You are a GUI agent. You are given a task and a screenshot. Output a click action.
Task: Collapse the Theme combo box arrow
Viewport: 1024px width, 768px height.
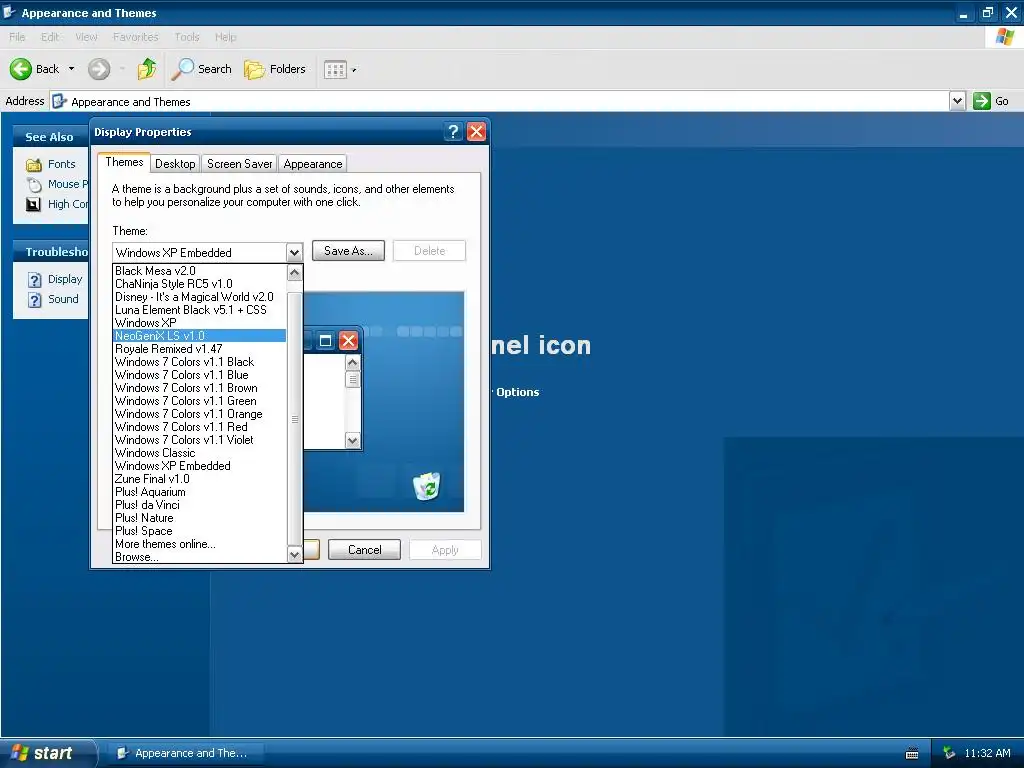[x=294, y=252]
